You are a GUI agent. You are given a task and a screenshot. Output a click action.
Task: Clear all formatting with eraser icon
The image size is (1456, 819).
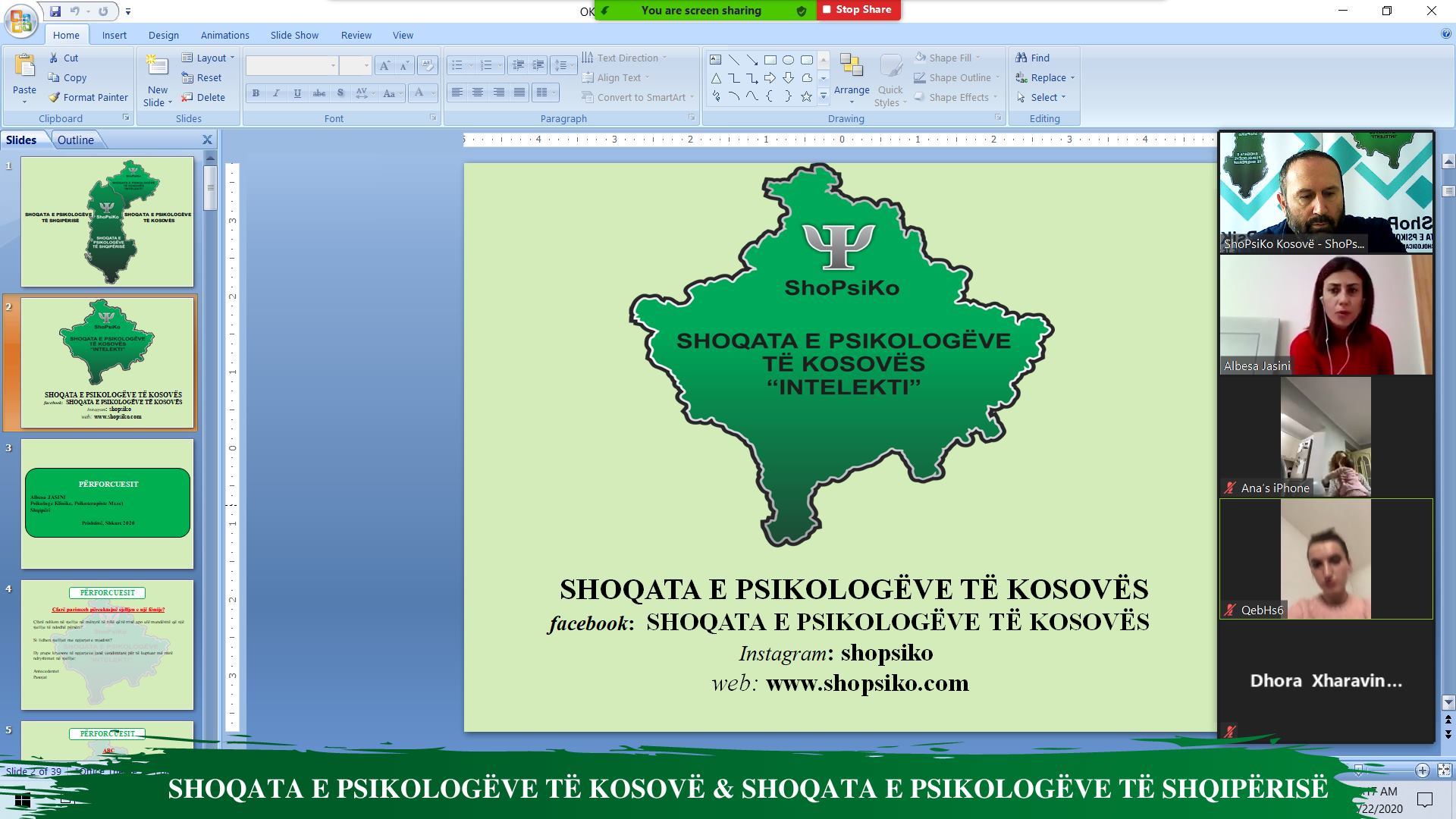pos(427,66)
